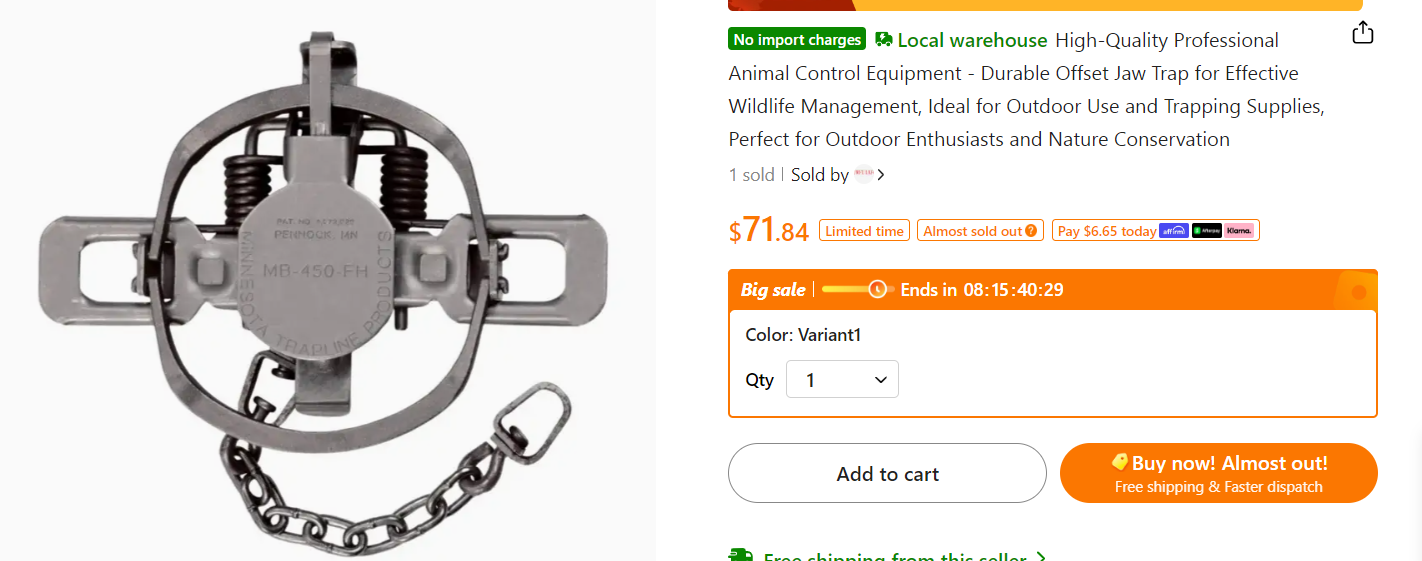Click the Big sale progress bar
This screenshot has width=1422, height=561.
point(856,290)
